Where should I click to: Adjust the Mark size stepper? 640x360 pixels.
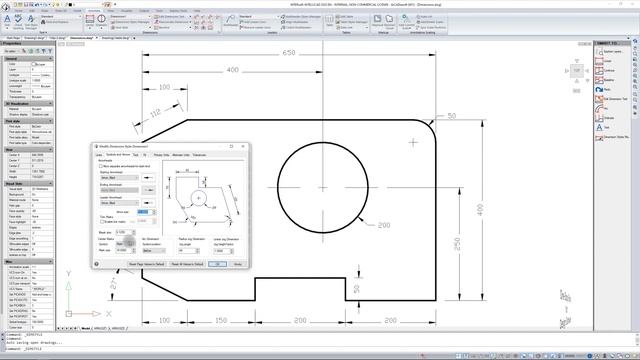(133, 251)
